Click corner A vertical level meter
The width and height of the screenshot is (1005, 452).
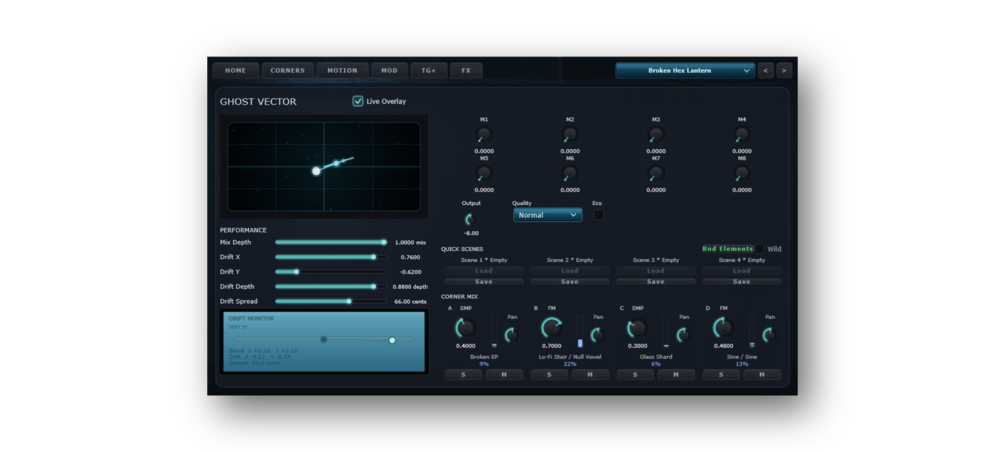(x=494, y=331)
